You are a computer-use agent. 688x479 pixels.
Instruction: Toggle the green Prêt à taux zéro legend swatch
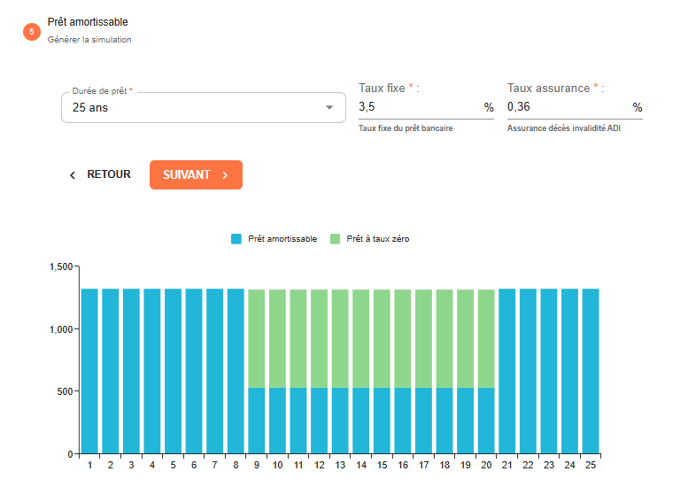(x=336, y=239)
